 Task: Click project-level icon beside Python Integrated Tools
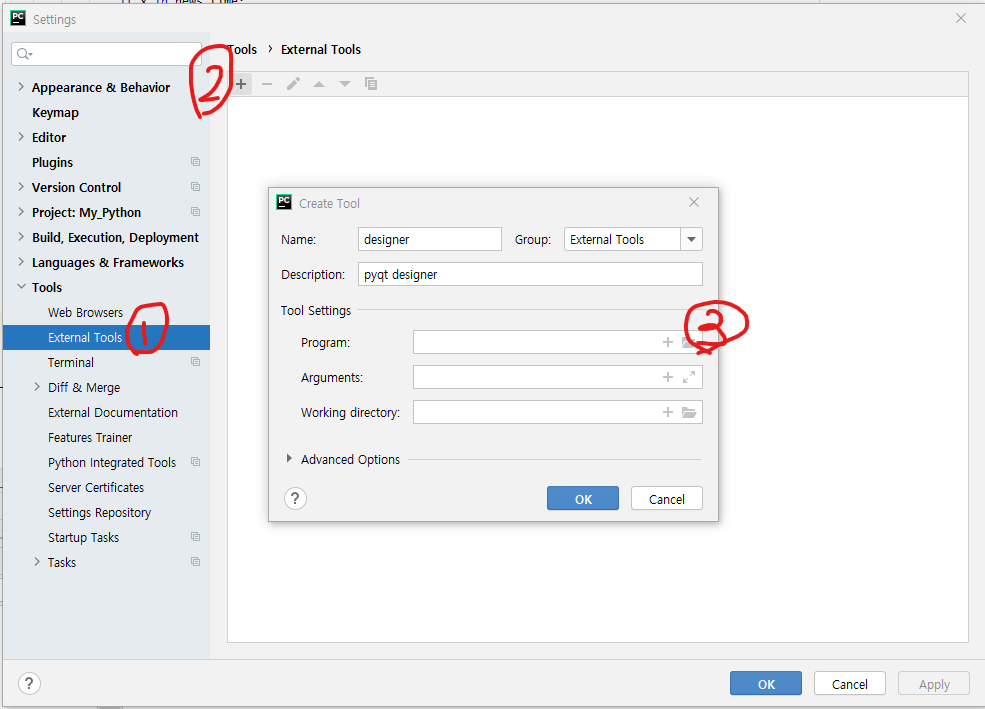pyautogui.click(x=195, y=462)
